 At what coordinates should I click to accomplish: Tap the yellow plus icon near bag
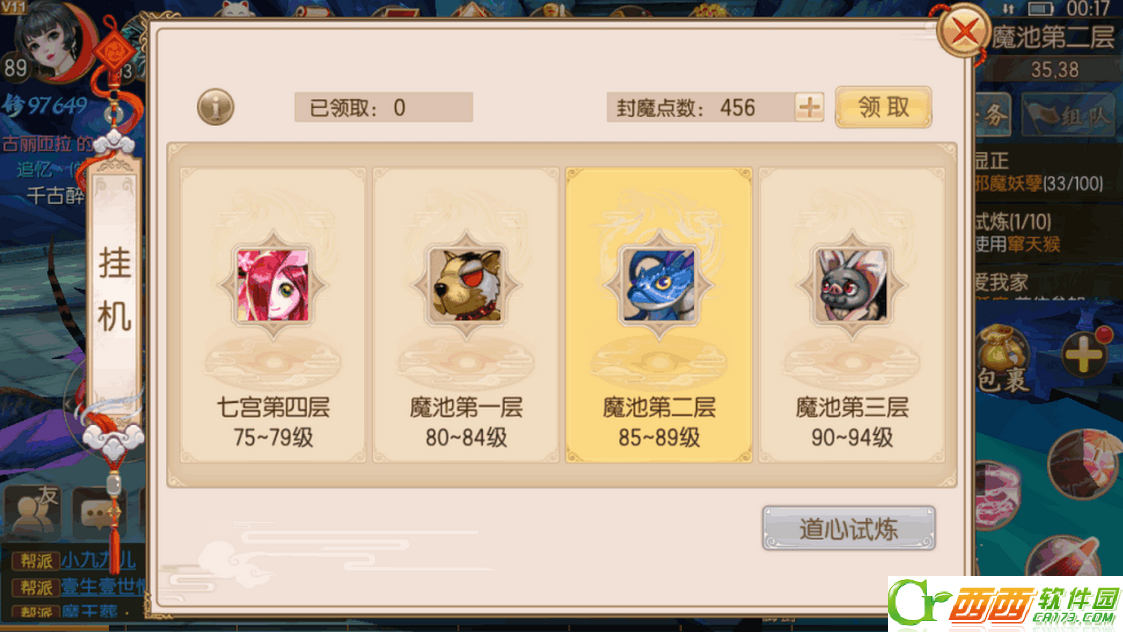coord(1083,353)
